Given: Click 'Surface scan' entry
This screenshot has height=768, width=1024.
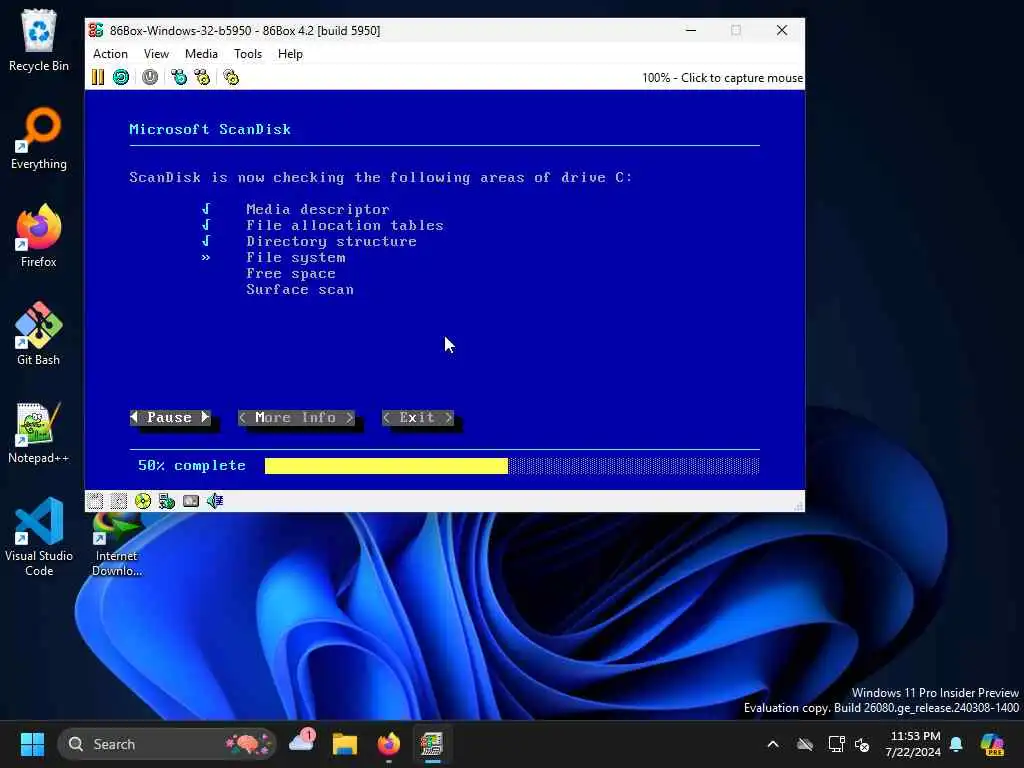Looking at the screenshot, I should [x=300, y=289].
